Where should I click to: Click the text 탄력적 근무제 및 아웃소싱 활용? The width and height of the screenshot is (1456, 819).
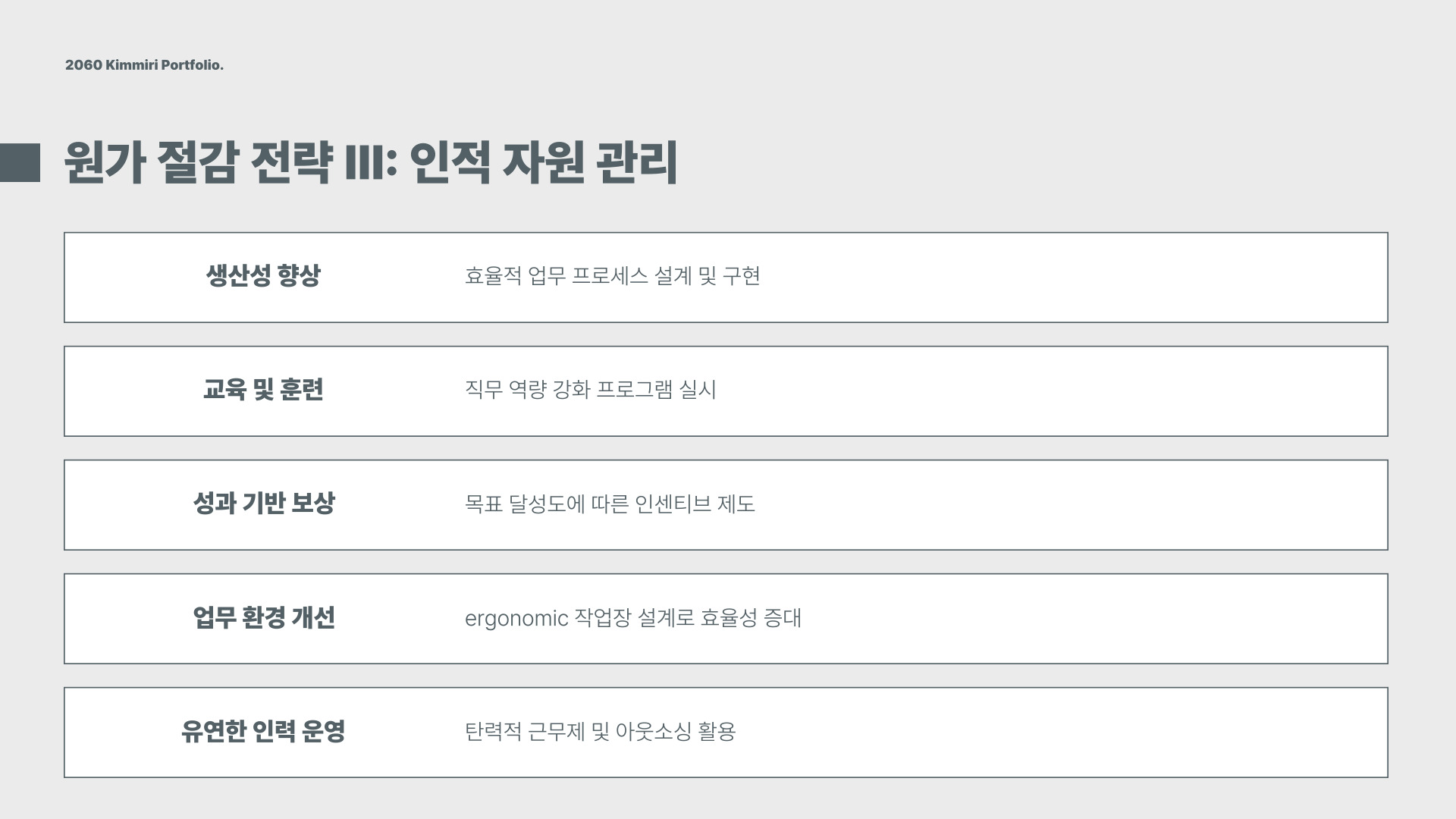point(601,732)
